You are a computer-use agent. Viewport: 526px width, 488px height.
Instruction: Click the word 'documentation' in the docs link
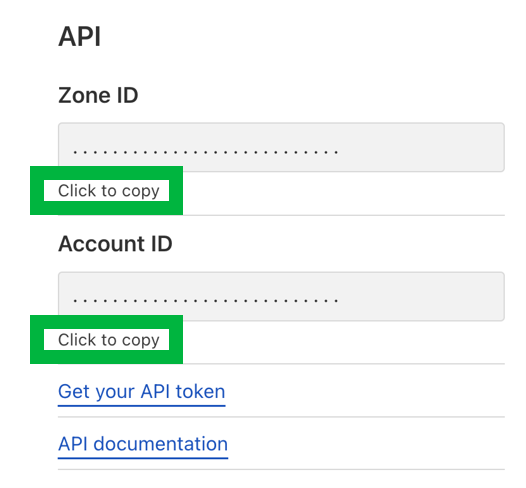tap(160, 444)
